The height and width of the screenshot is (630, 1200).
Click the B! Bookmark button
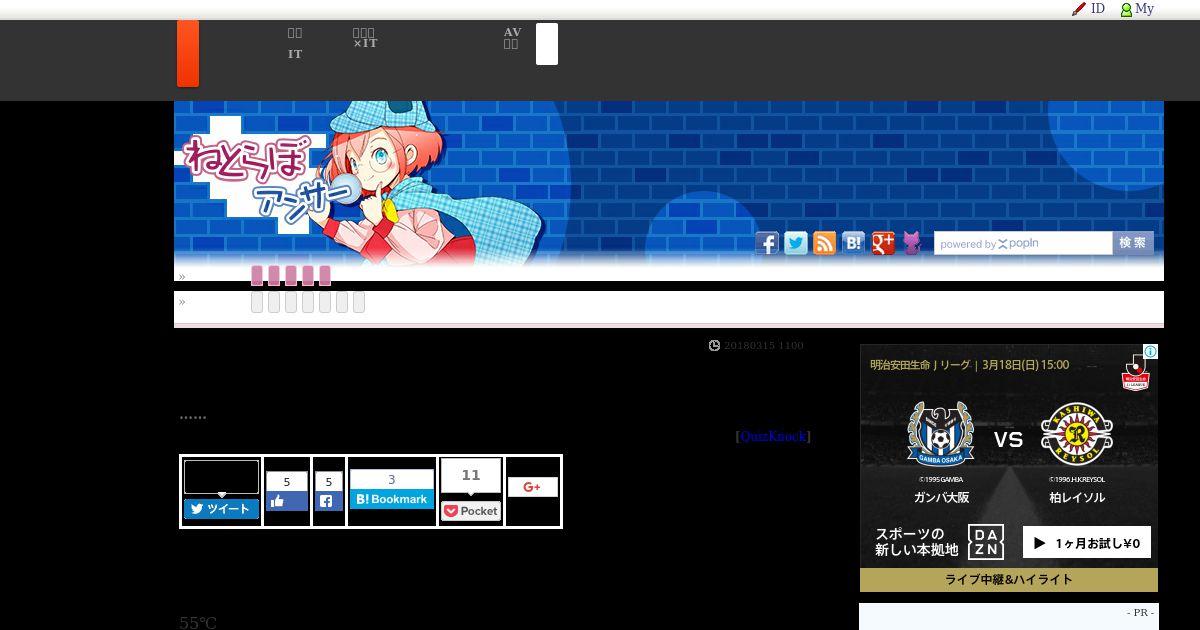(x=391, y=499)
